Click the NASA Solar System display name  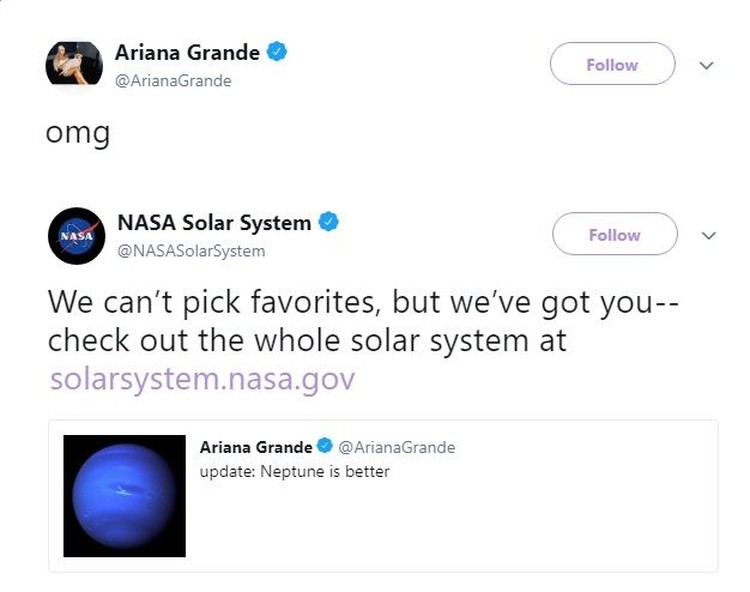[x=214, y=223]
